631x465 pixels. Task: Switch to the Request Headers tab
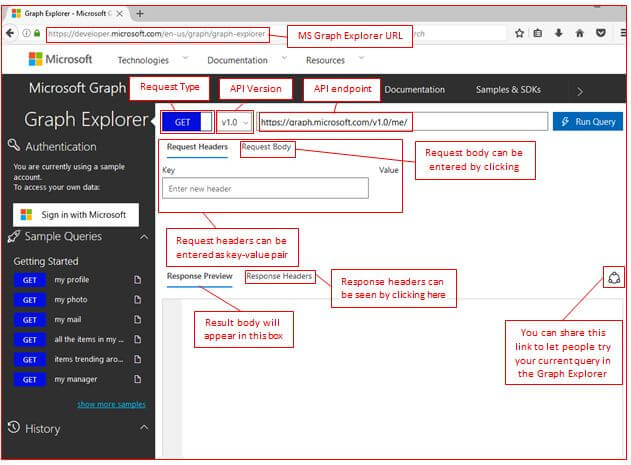pyautogui.click(x=197, y=147)
